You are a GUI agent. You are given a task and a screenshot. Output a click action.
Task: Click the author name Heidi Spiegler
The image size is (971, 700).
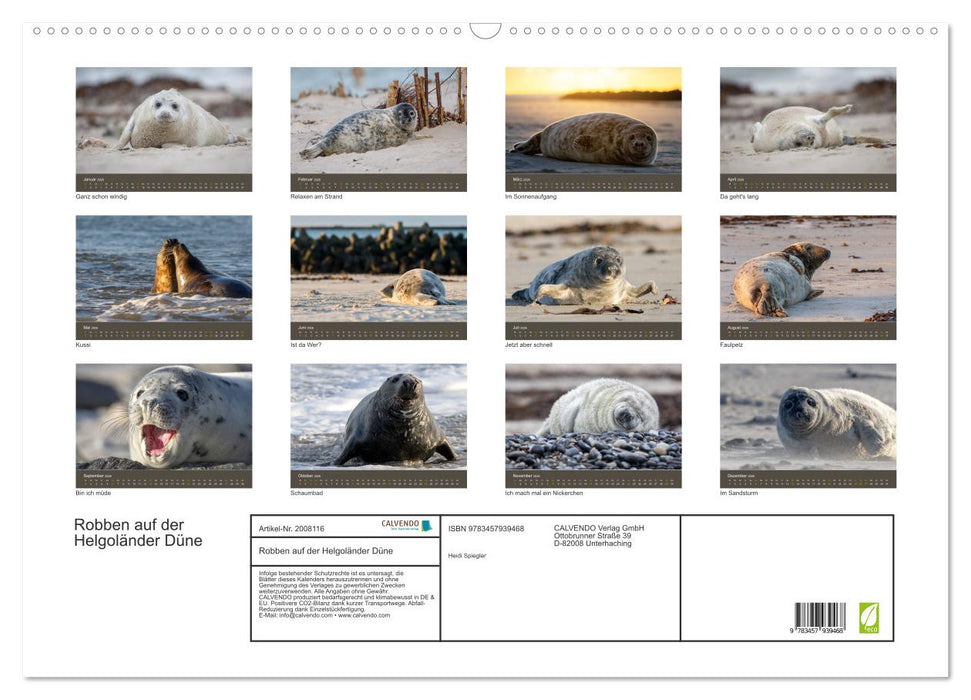point(467,555)
